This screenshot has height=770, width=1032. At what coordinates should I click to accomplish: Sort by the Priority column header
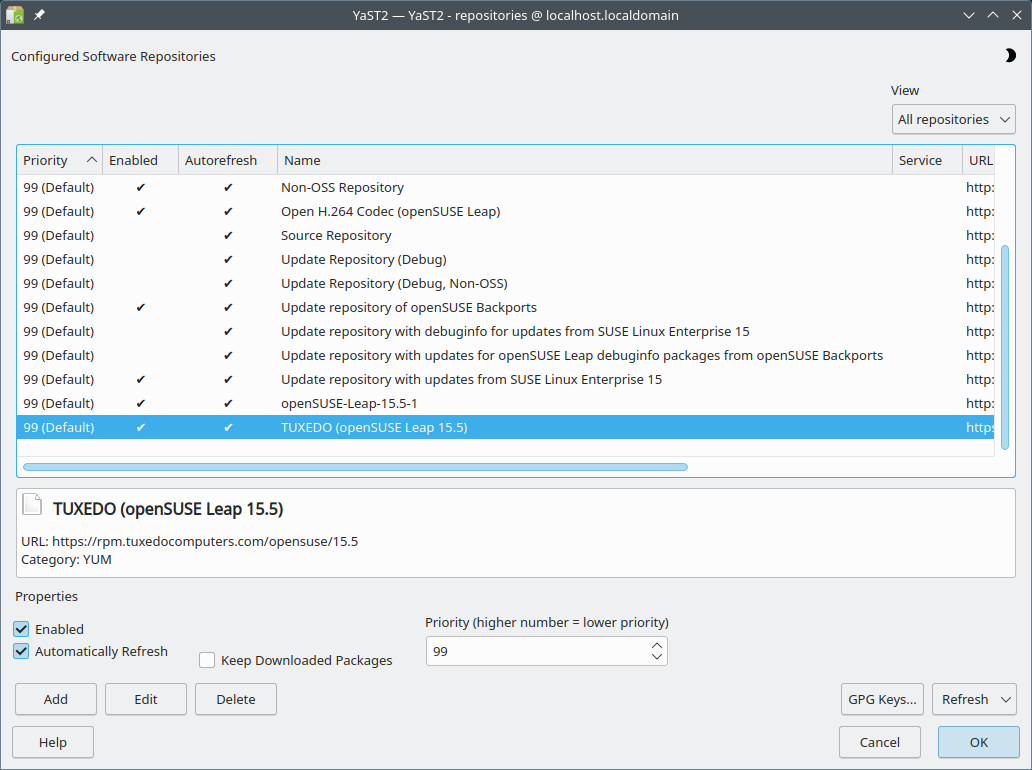coord(59,160)
